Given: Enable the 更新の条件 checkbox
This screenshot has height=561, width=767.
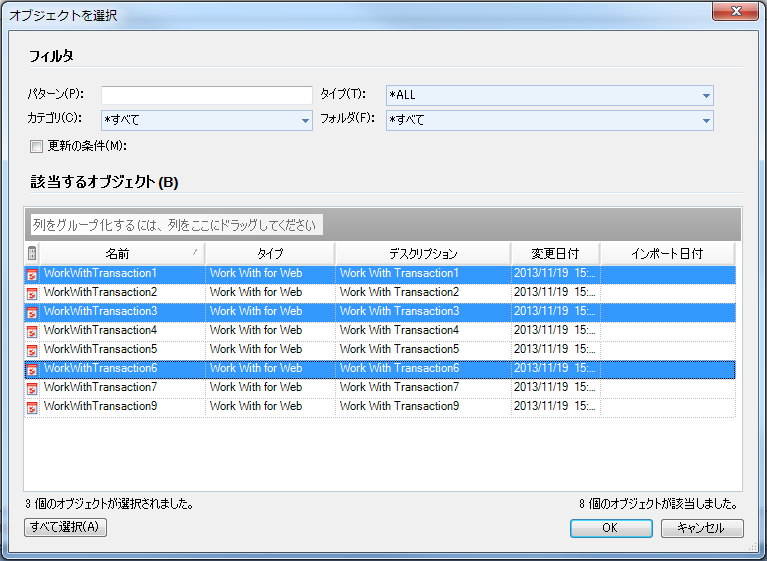Looking at the screenshot, I should [37, 146].
